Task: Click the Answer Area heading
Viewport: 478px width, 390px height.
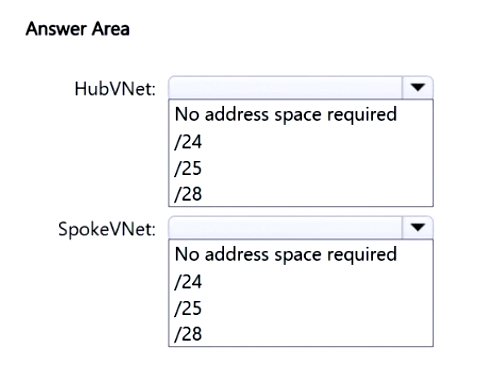Action: coord(78,29)
